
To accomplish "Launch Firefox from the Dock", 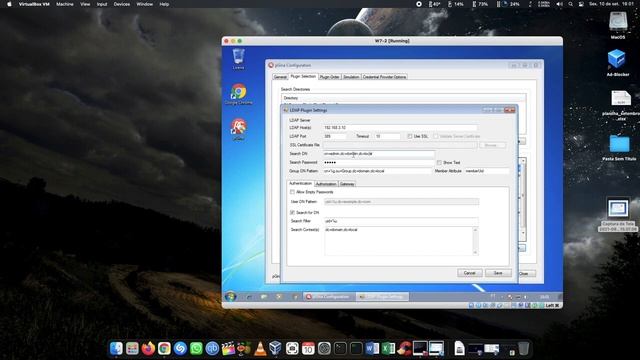I will 148,348.
